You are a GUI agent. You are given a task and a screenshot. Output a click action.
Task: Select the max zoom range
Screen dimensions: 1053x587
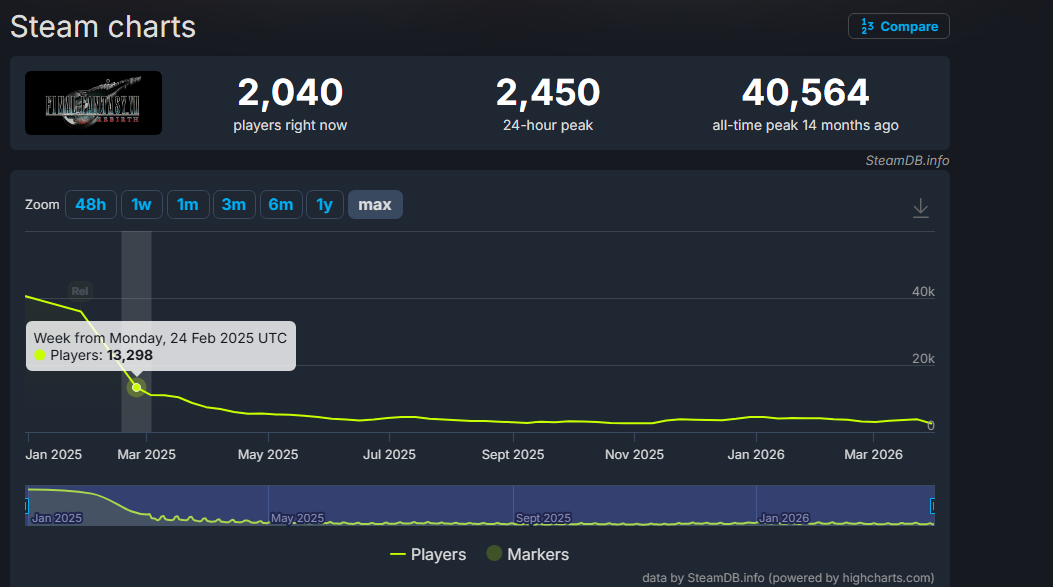coord(375,205)
